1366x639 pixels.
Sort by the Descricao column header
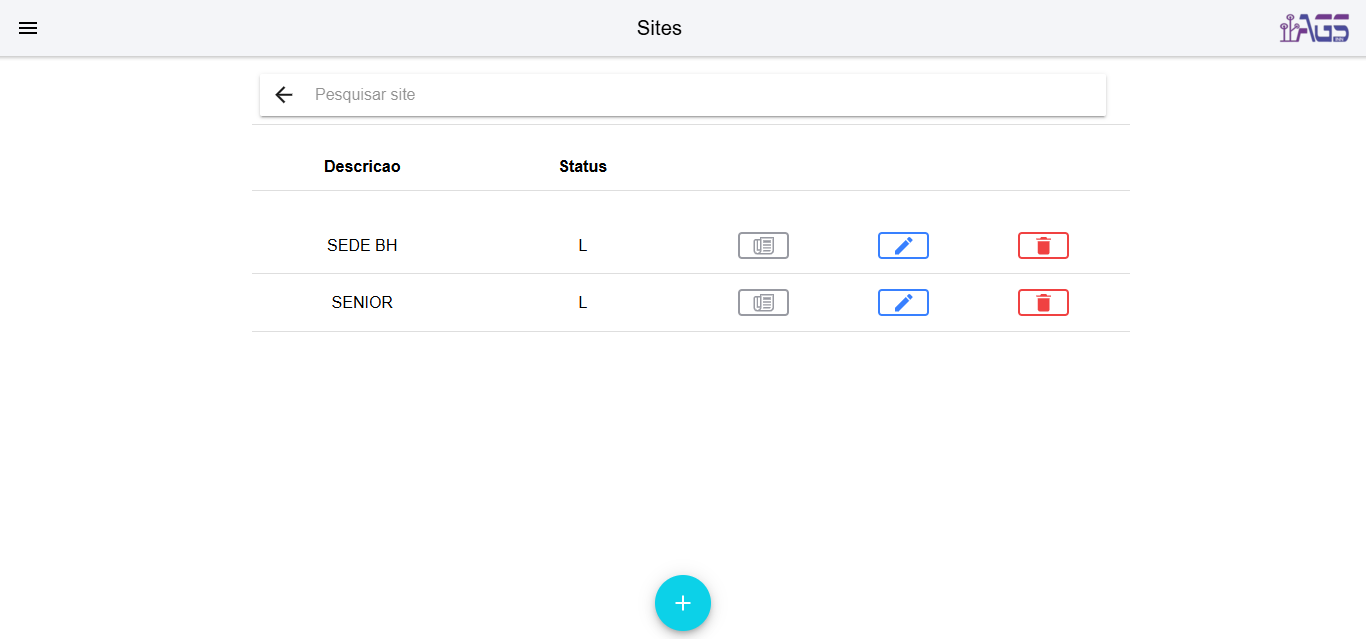click(362, 166)
